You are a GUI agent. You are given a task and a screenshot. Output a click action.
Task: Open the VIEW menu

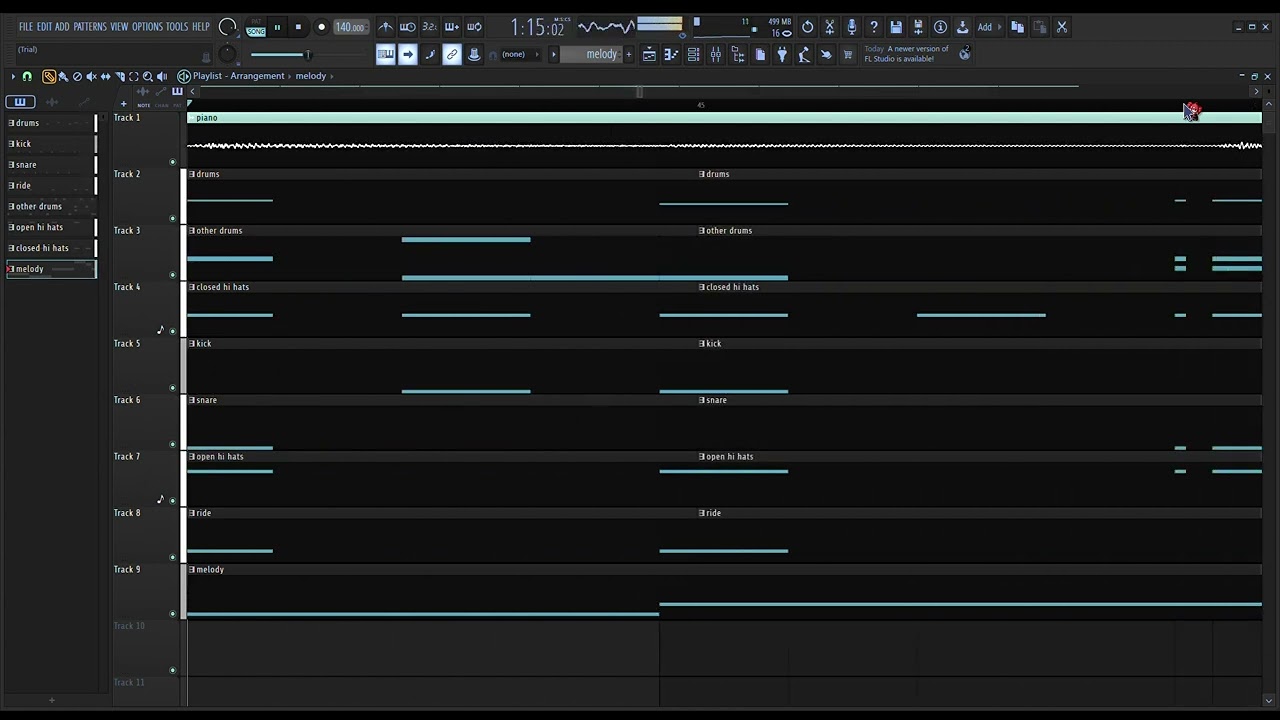point(119,27)
